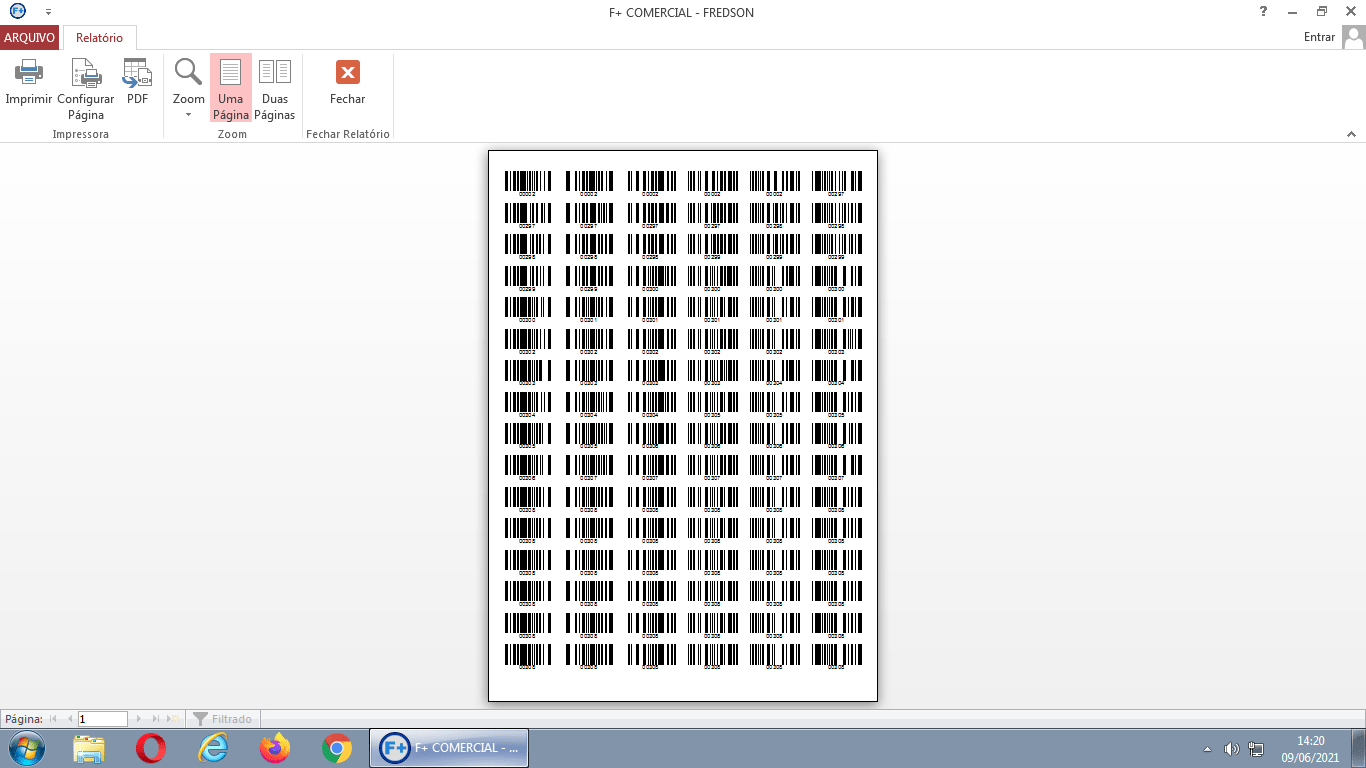Select the Relatório ribbon tab
This screenshot has height=768, width=1366.
pyautogui.click(x=99, y=38)
